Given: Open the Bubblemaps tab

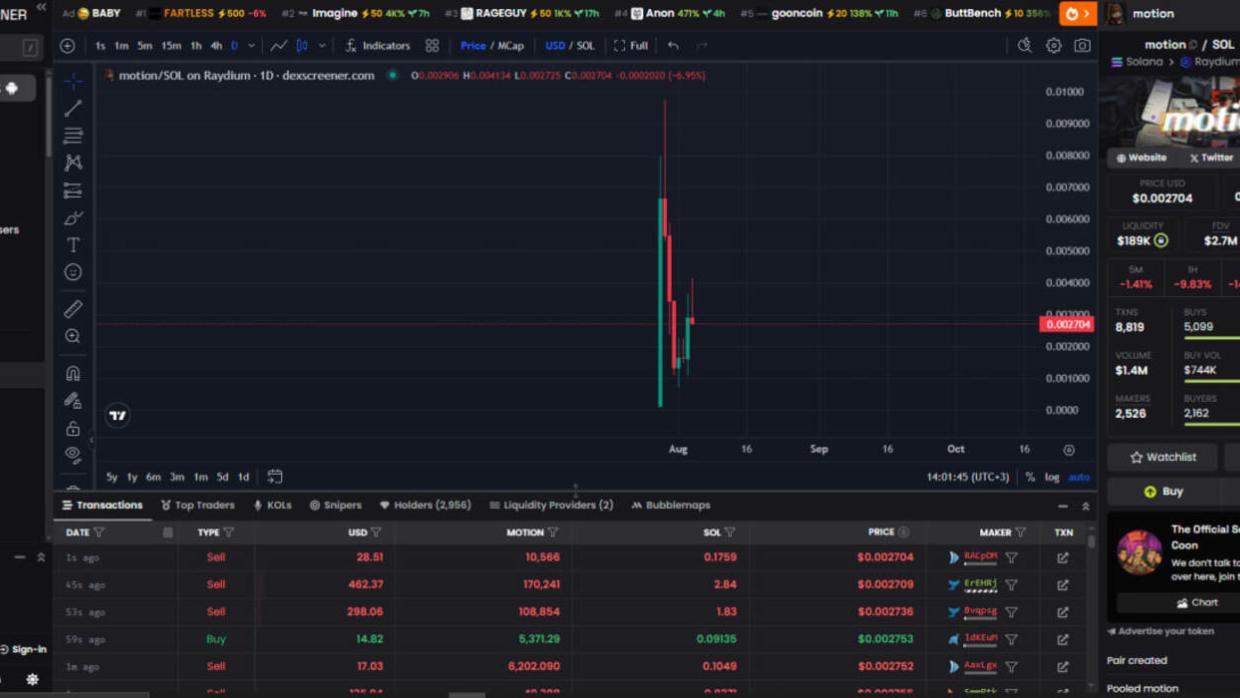Looking at the screenshot, I should tap(670, 505).
